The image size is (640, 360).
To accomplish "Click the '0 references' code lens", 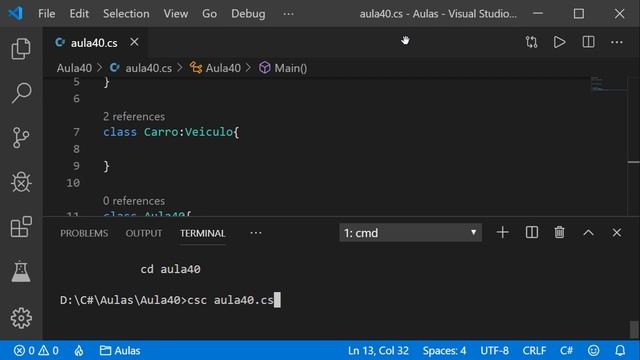I will click(134, 201).
